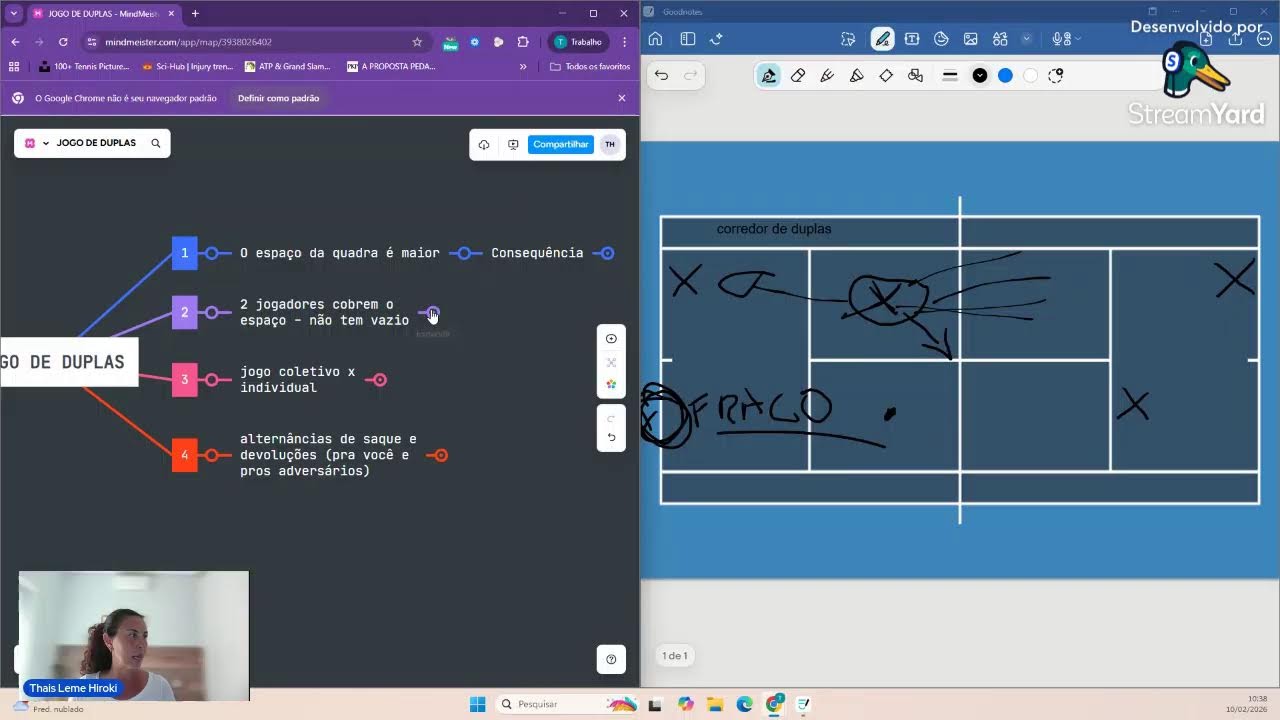Select topic number 1 box
The height and width of the screenshot is (720, 1280).
point(184,253)
